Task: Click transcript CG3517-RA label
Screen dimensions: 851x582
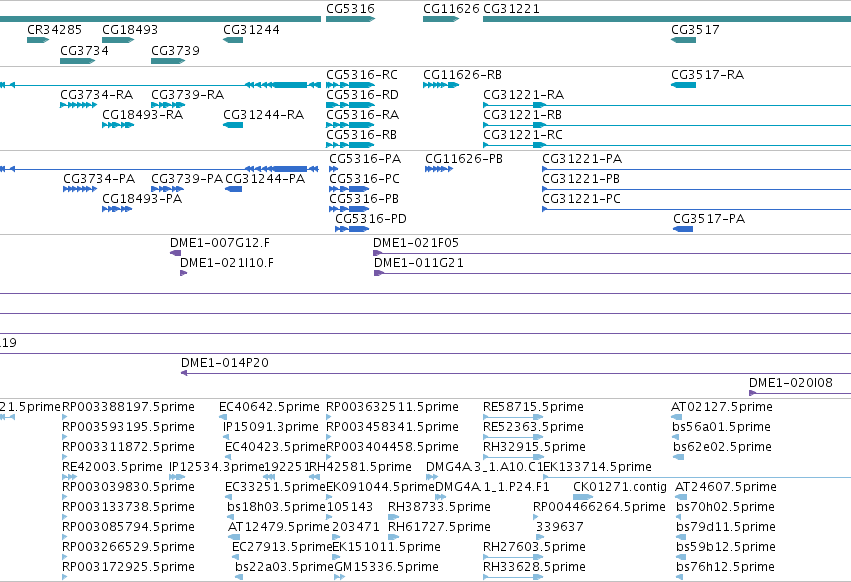Action: 707,74
